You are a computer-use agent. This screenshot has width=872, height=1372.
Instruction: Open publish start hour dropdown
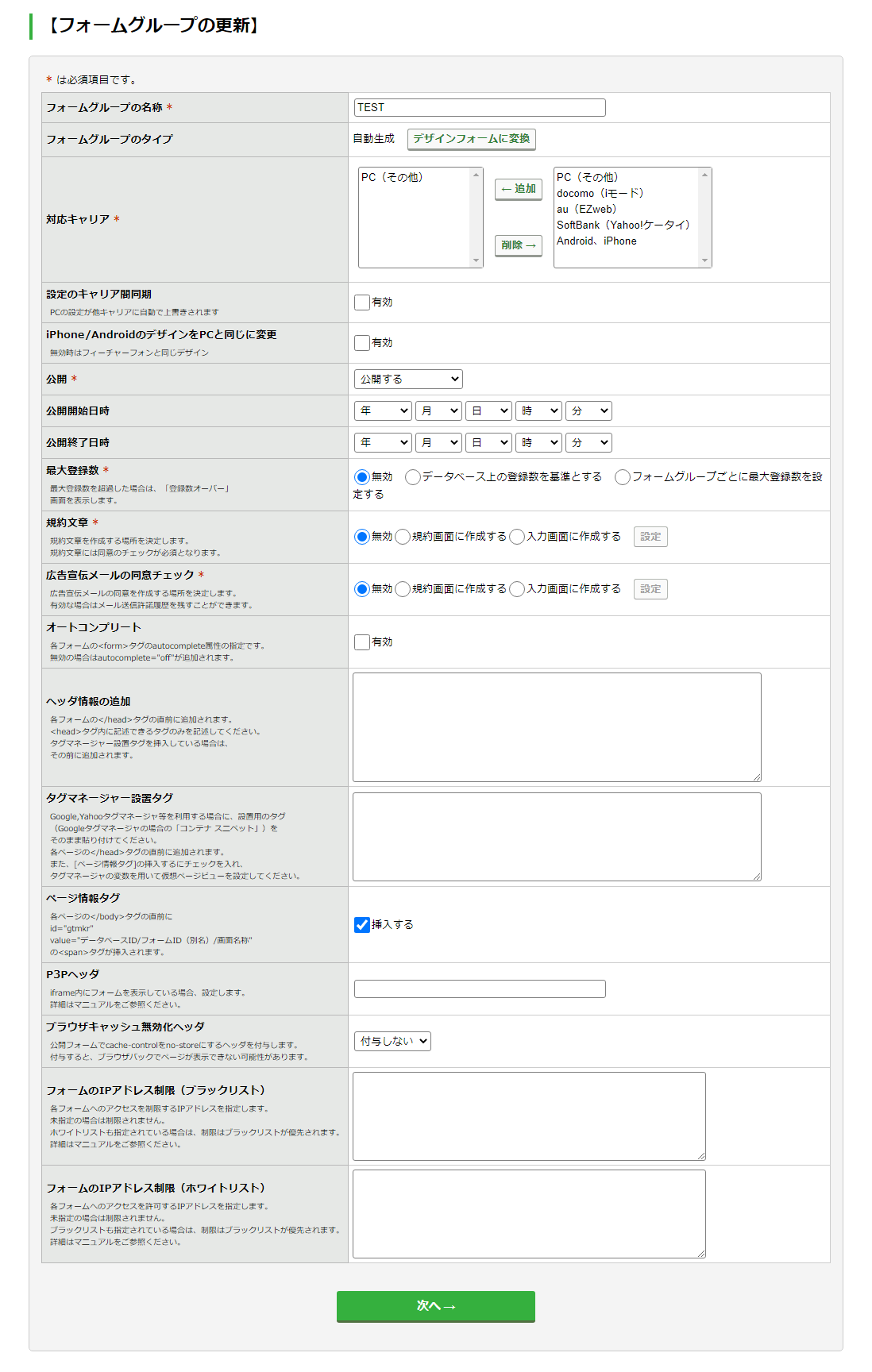point(538,411)
